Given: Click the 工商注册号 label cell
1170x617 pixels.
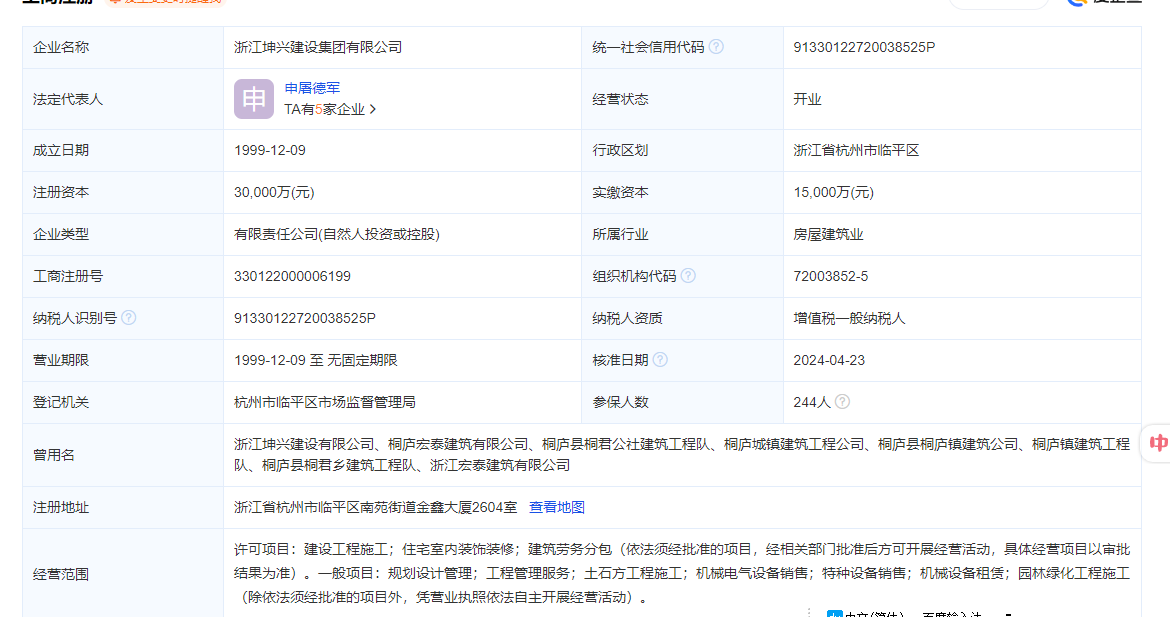Looking at the screenshot, I should [123, 276].
